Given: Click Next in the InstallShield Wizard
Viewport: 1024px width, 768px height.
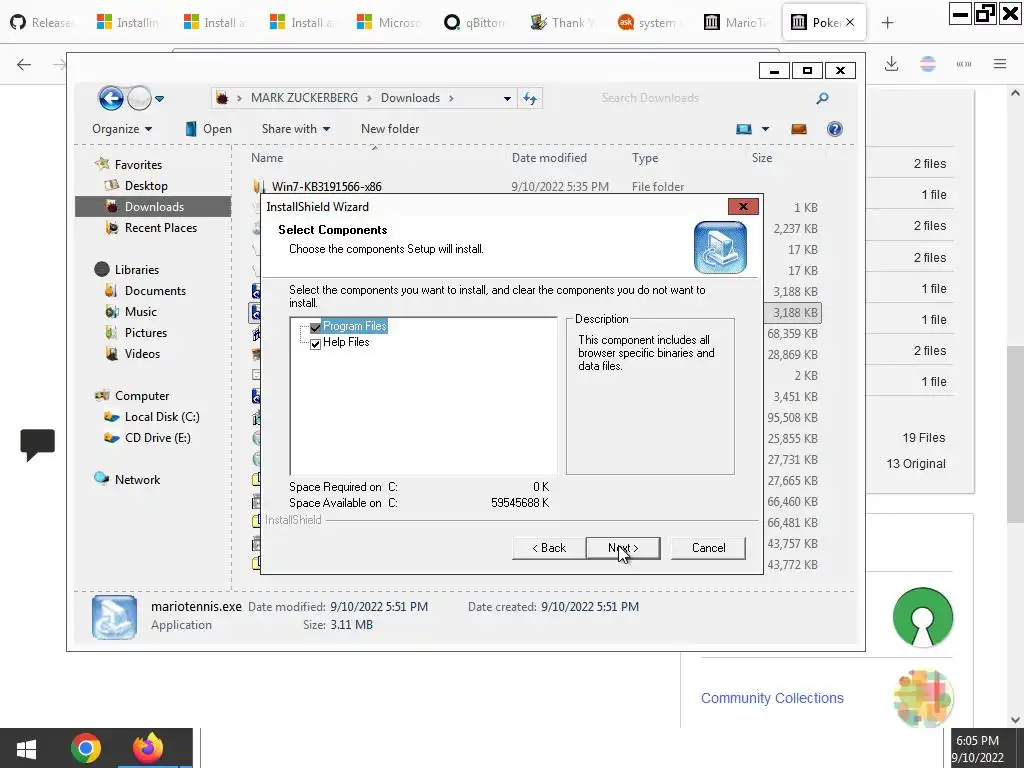Looking at the screenshot, I should pos(623,548).
